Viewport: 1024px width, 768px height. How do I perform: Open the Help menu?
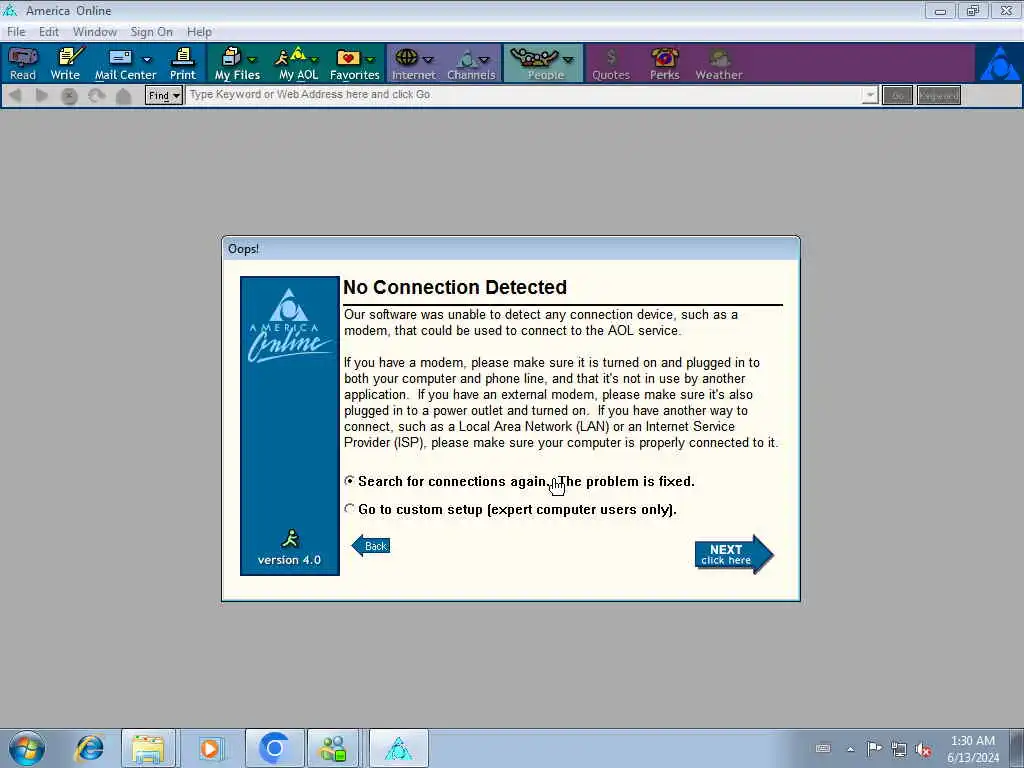(199, 32)
